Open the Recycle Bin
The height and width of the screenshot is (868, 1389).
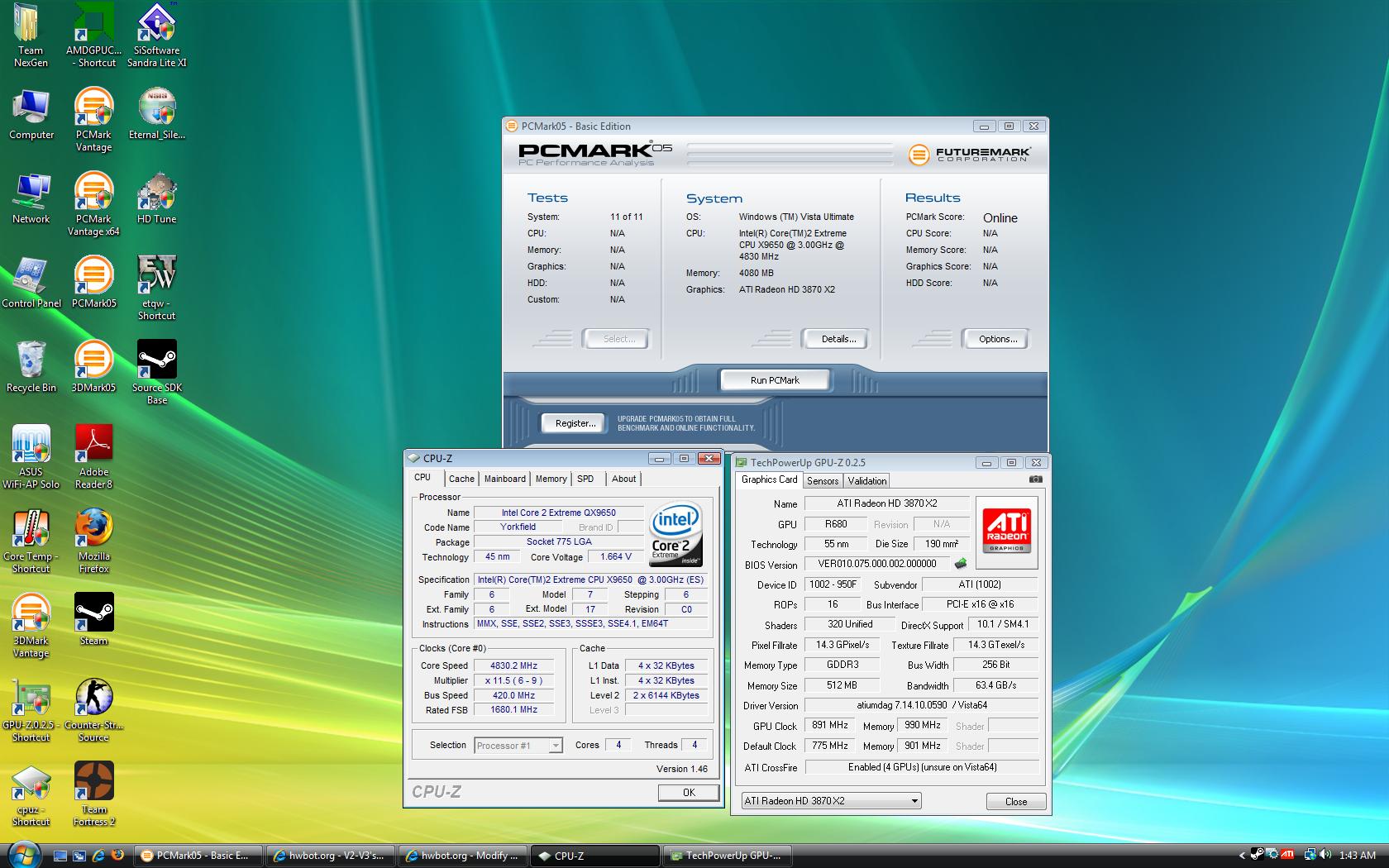click(31, 368)
